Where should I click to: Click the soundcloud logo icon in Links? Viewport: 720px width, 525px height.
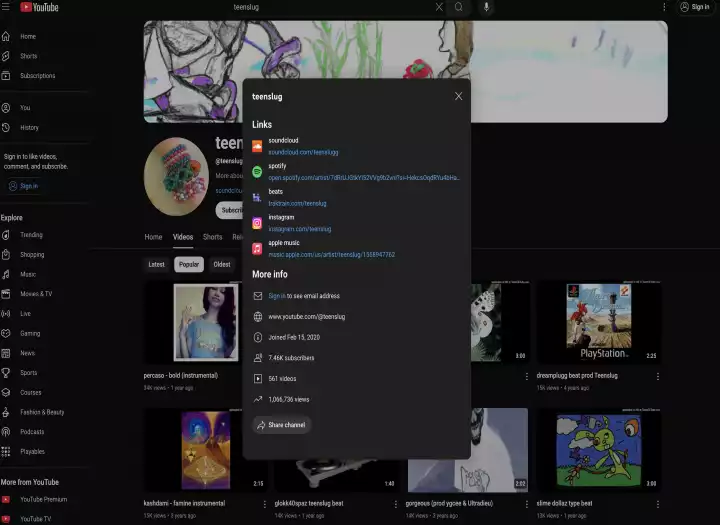coord(257,146)
